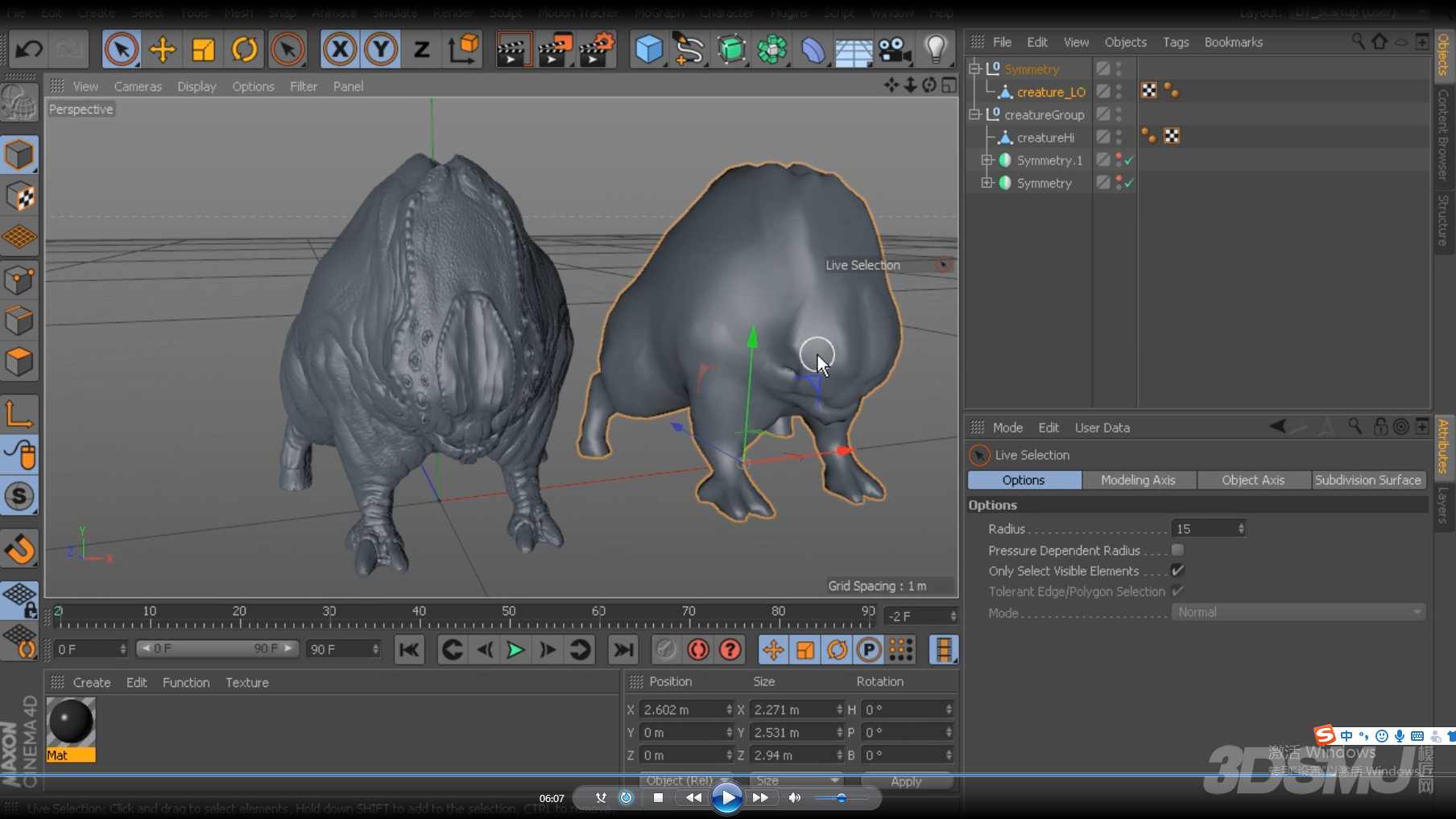Open viewport Cameras menu
This screenshot has height=819, width=1456.
pyautogui.click(x=138, y=86)
